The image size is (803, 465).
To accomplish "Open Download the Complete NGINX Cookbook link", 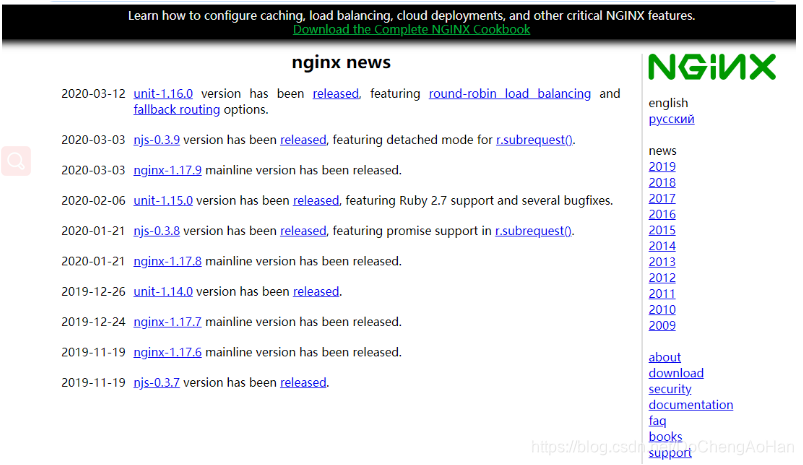I will coord(411,30).
